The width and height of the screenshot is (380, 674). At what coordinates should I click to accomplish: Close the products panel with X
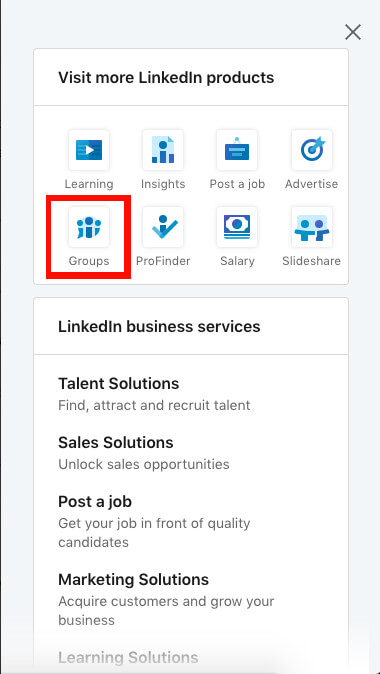click(353, 32)
